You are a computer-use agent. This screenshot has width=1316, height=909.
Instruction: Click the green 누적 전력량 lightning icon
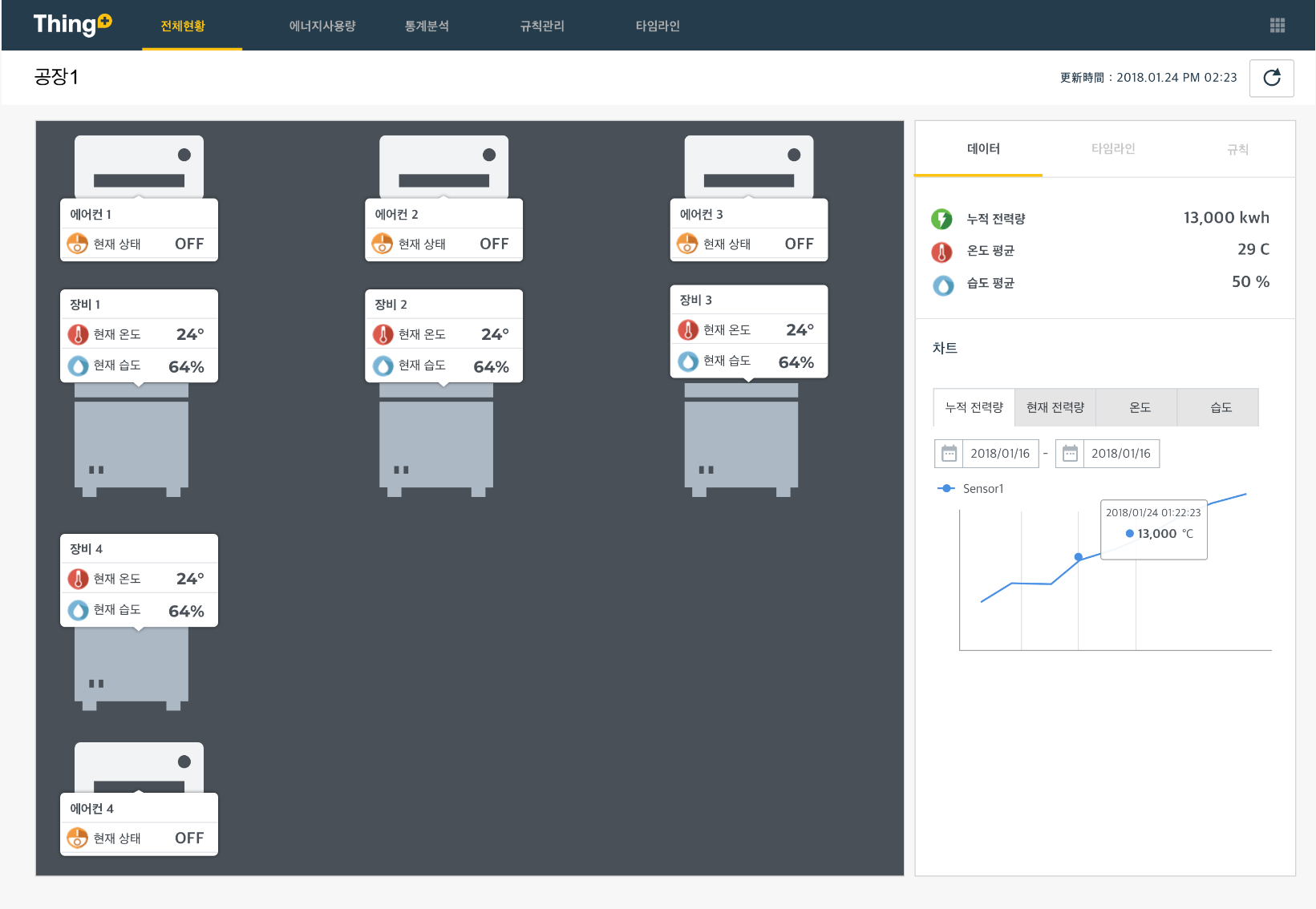941,219
